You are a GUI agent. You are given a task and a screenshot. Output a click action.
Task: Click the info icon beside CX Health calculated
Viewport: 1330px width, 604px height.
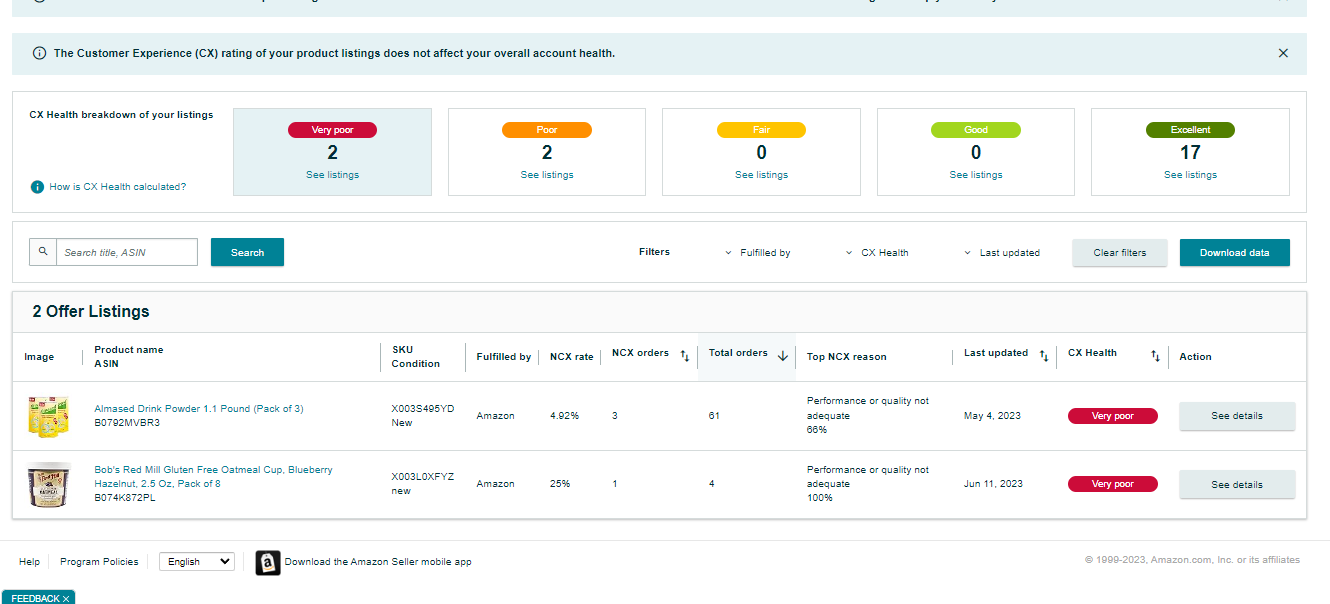(37, 187)
